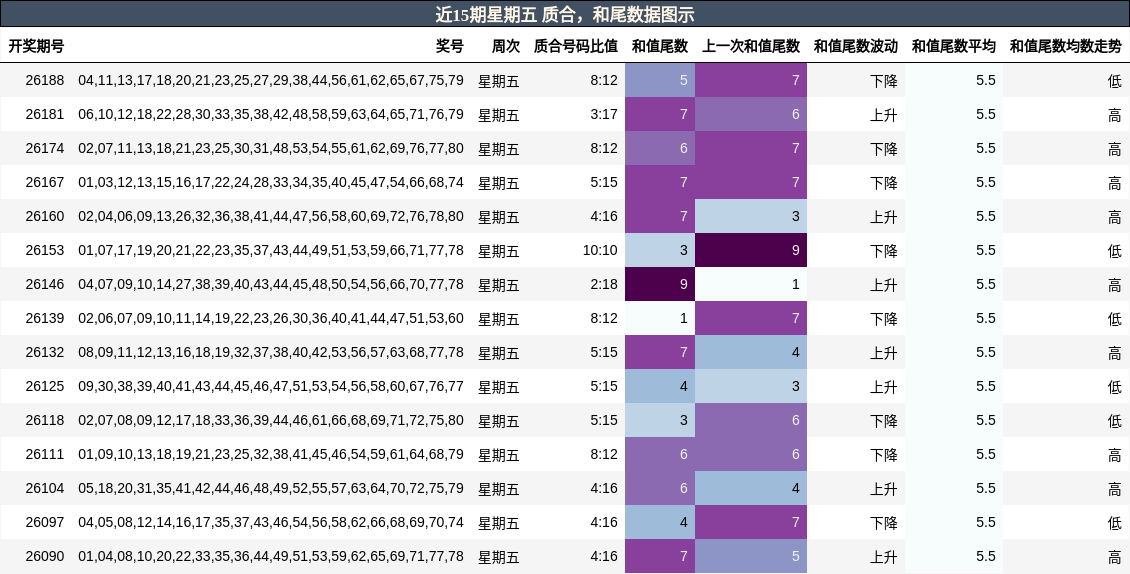Image resolution: width=1130 pixels, height=574 pixels.
Task: Click the 8:12 ratio in row 26111
Action: pyautogui.click(x=604, y=454)
